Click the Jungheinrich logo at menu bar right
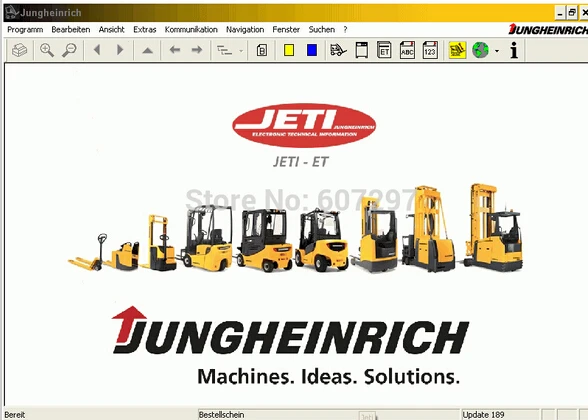 point(548,29)
